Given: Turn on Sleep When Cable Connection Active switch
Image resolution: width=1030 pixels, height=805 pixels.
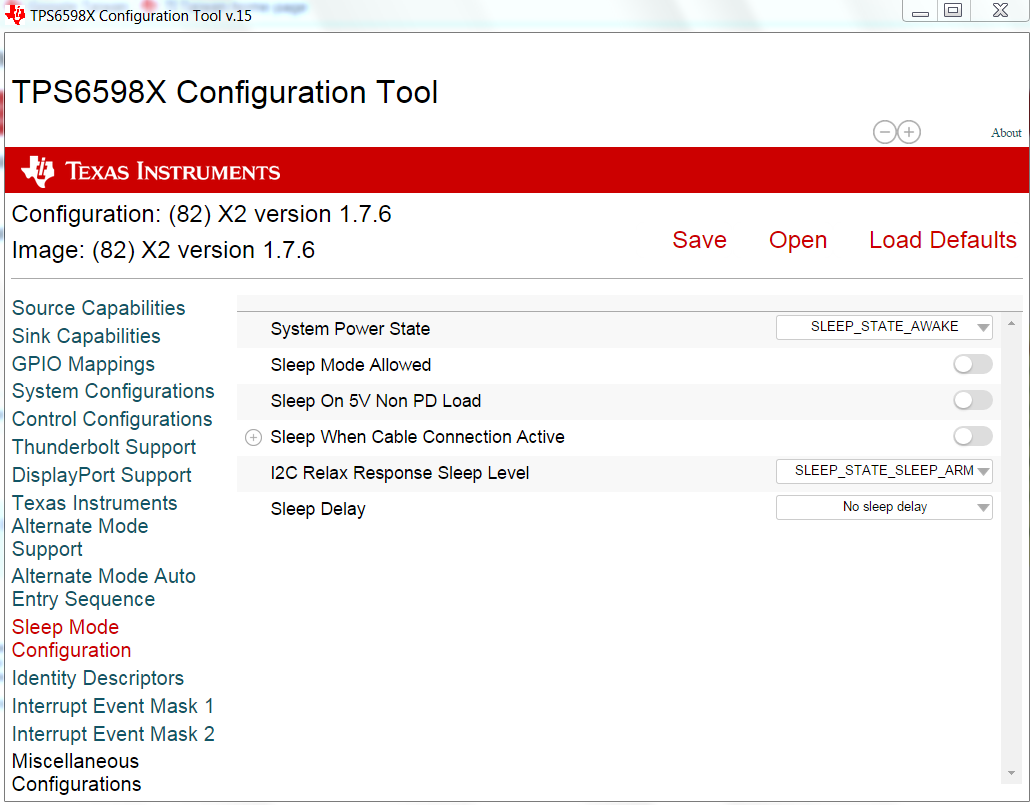Looking at the screenshot, I should pos(973,436).
